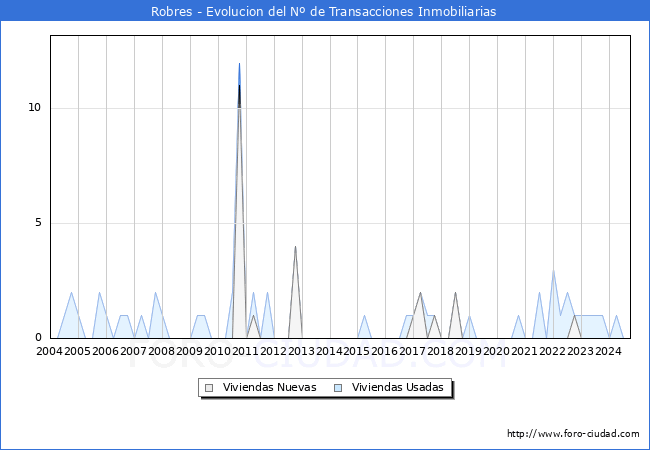Click the 2008 year axis label
The height and width of the screenshot is (450, 650).
tap(161, 351)
